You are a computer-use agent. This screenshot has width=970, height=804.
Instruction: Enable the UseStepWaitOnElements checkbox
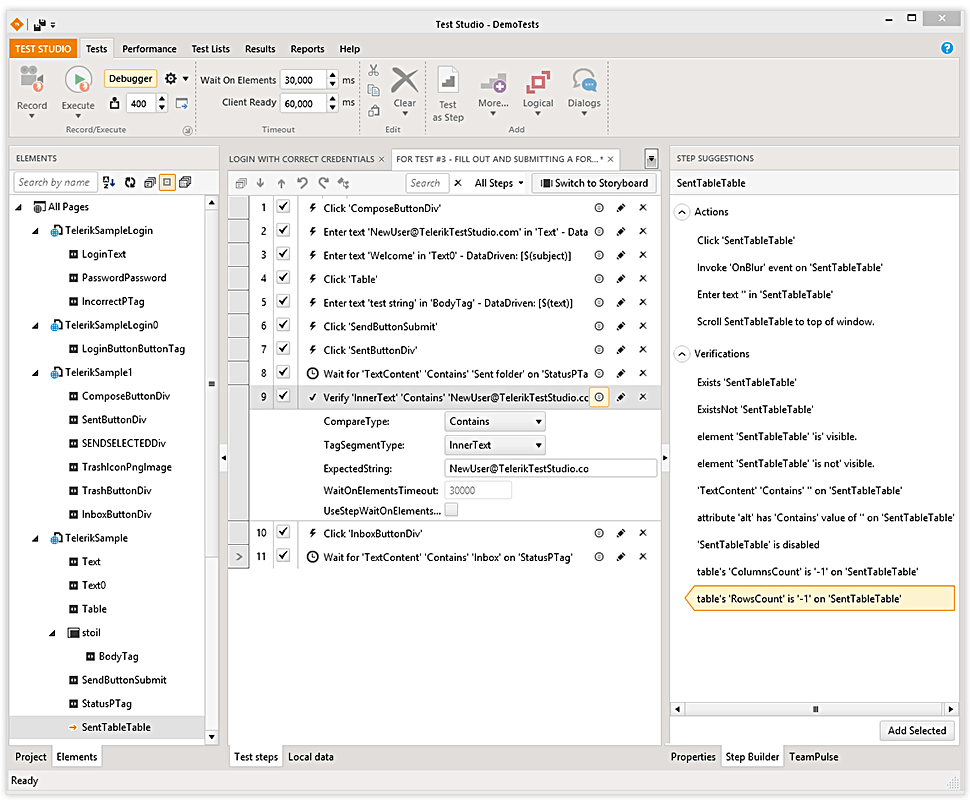tap(452, 510)
